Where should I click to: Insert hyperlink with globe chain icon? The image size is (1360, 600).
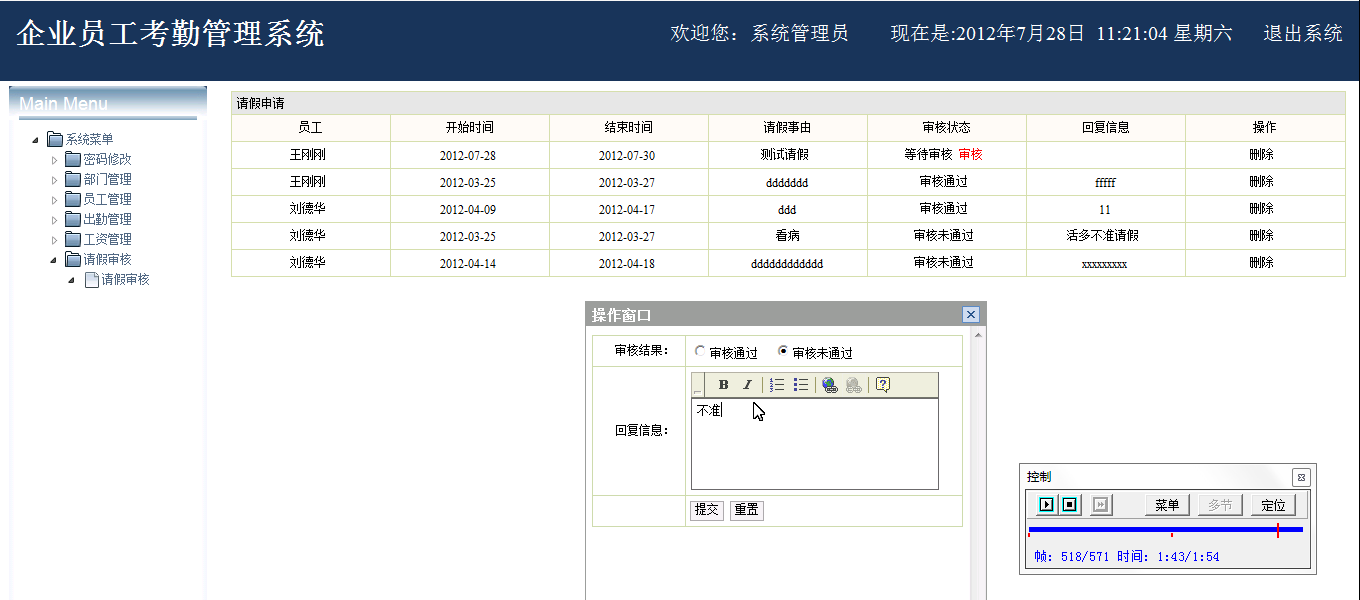pos(830,385)
